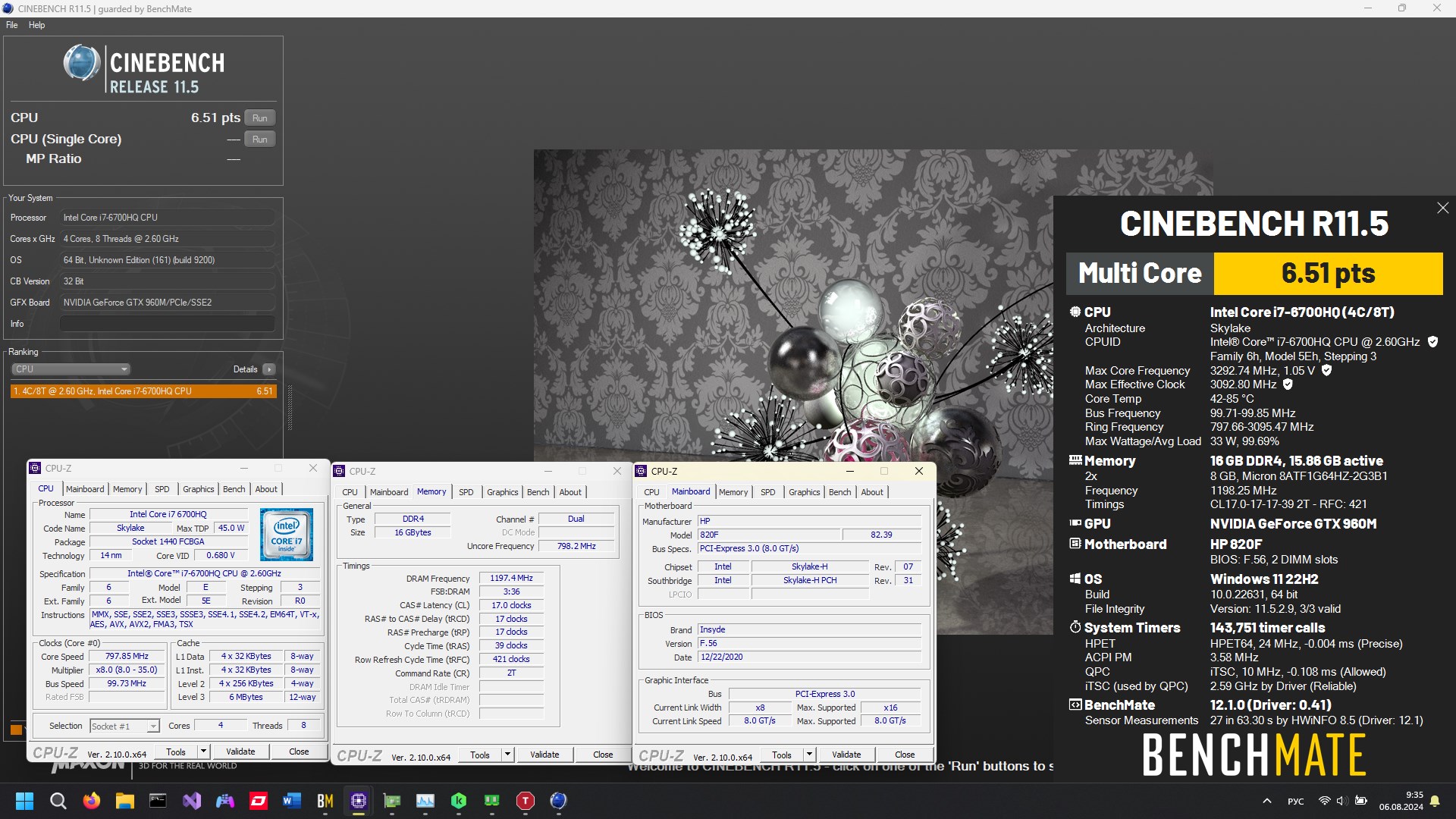Open Bench tab in the left CPU-Z window
The image size is (1456, 819).
point(234,489)
